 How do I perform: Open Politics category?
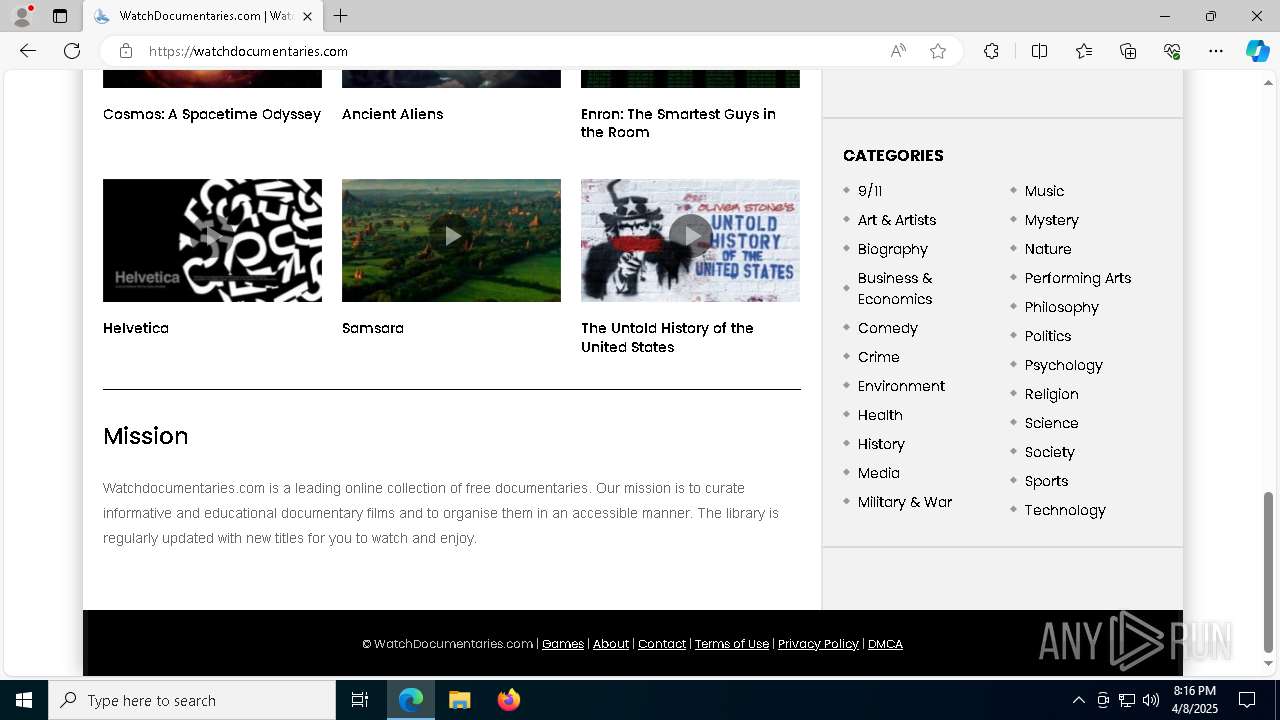tap(1048, 336)
